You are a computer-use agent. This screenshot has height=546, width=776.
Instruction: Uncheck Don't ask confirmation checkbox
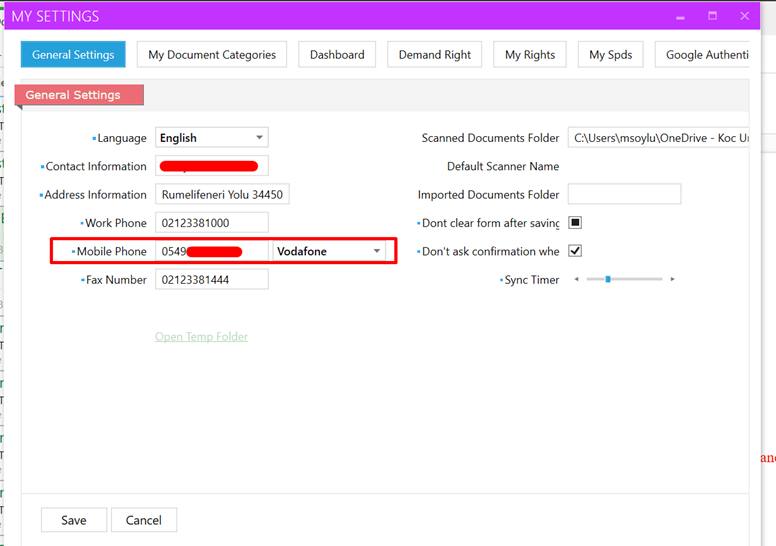pos(575,251)
